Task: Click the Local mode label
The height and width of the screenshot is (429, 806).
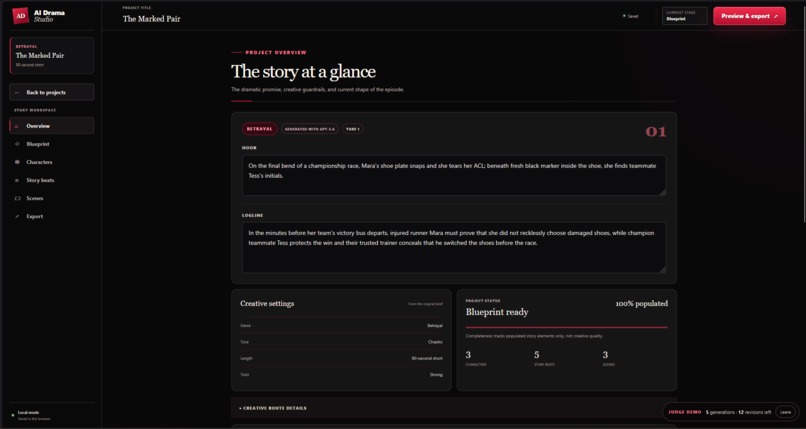Action: click(28, 413)
